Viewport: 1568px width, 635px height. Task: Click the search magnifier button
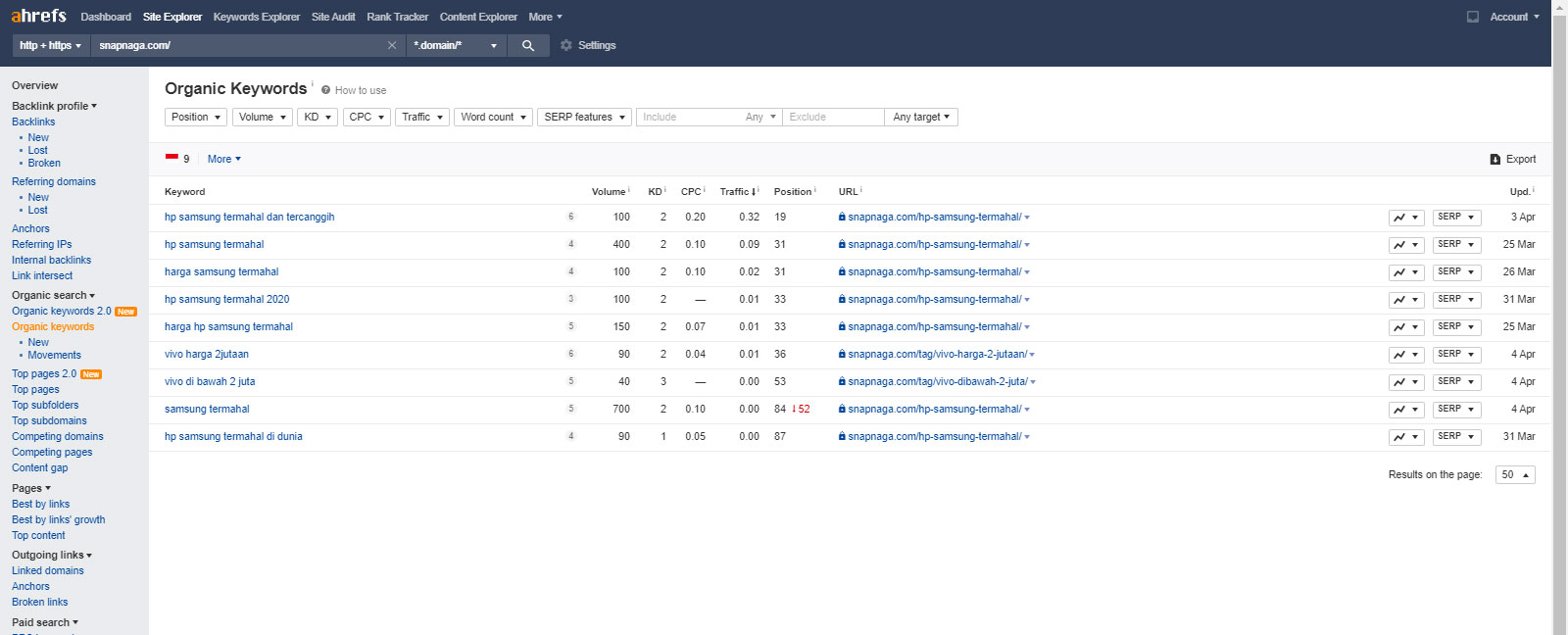528,45
